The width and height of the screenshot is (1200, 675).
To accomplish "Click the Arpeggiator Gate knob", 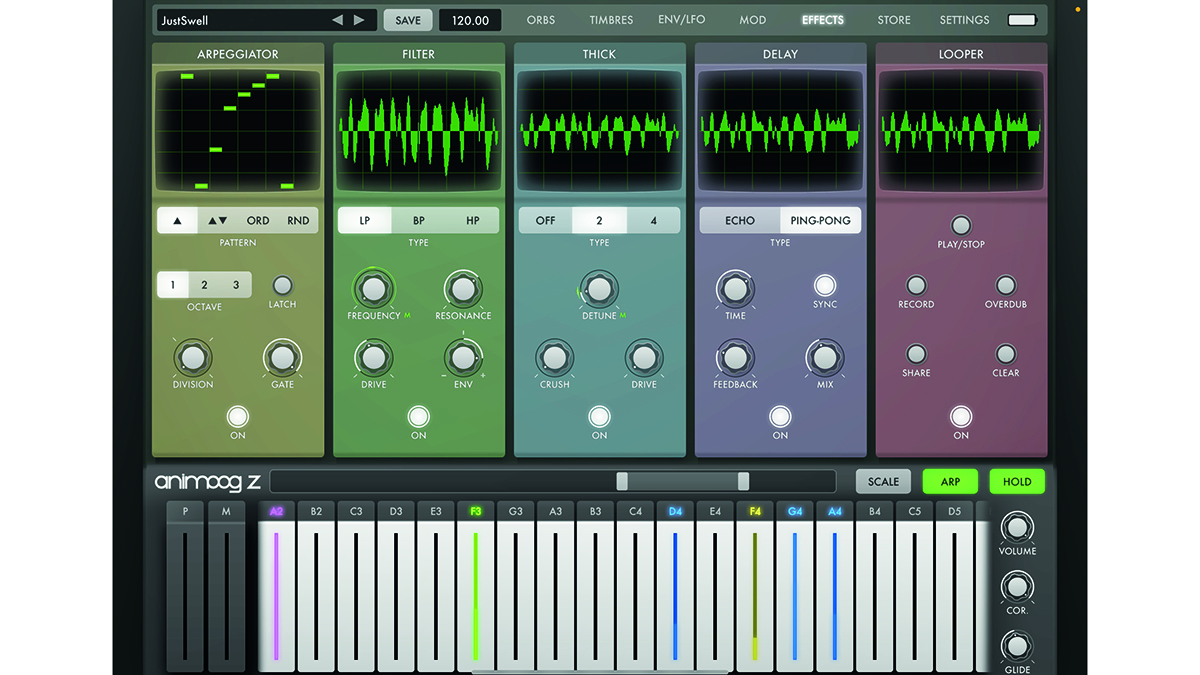I will click(x=282, y=357).
